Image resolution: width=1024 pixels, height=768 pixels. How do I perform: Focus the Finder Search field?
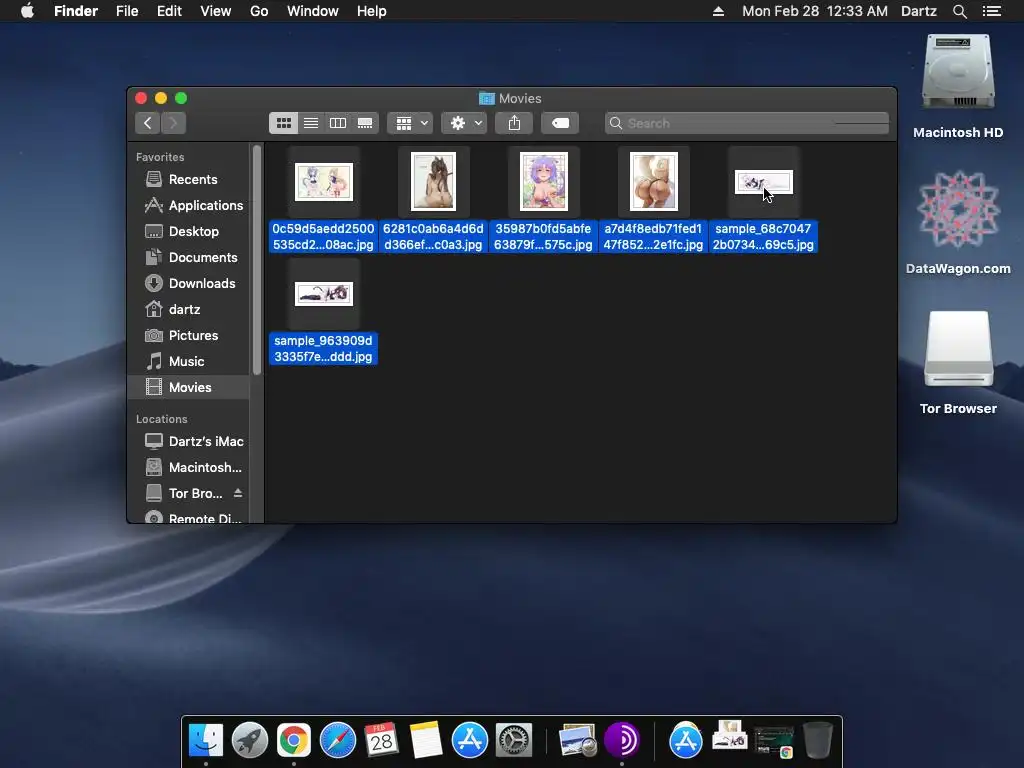click(x=747, y=123)
